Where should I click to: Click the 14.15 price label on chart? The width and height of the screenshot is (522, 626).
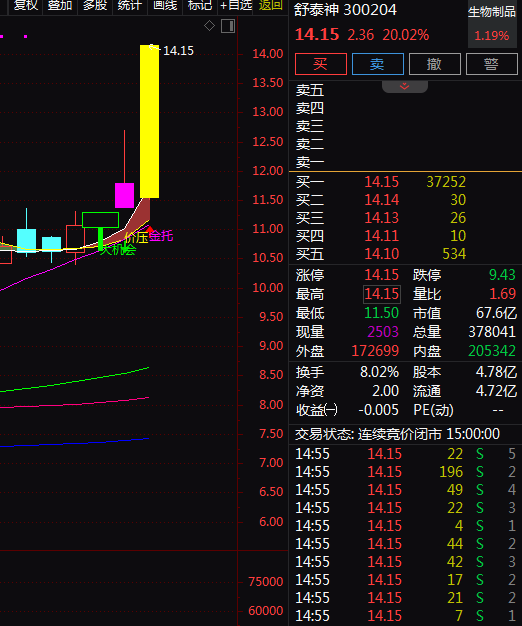tap(178, 51)
